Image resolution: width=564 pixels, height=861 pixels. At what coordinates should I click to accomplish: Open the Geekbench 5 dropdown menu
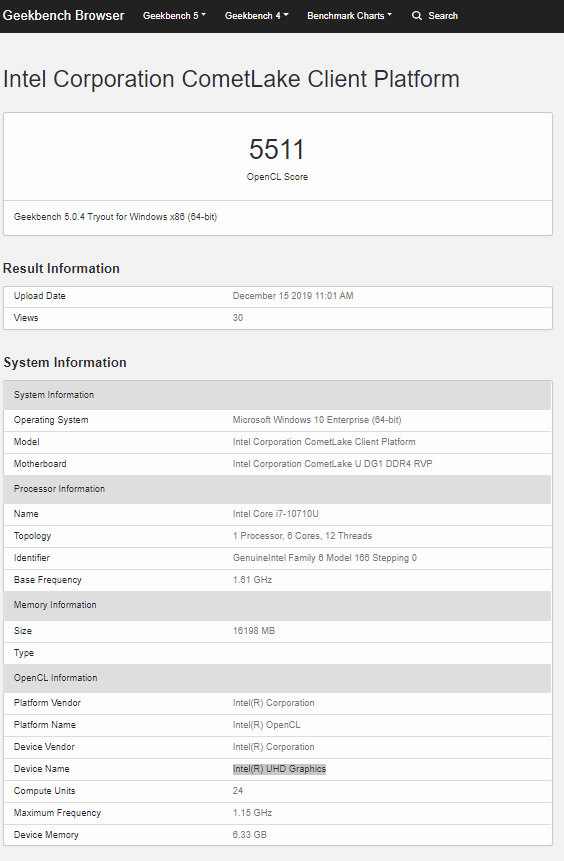point(174,16)
